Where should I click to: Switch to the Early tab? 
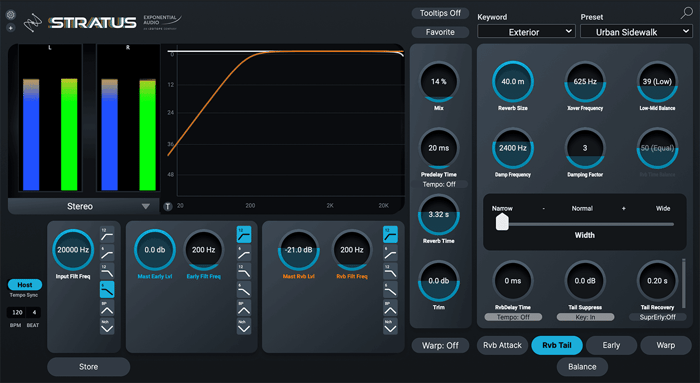(611, 346)
